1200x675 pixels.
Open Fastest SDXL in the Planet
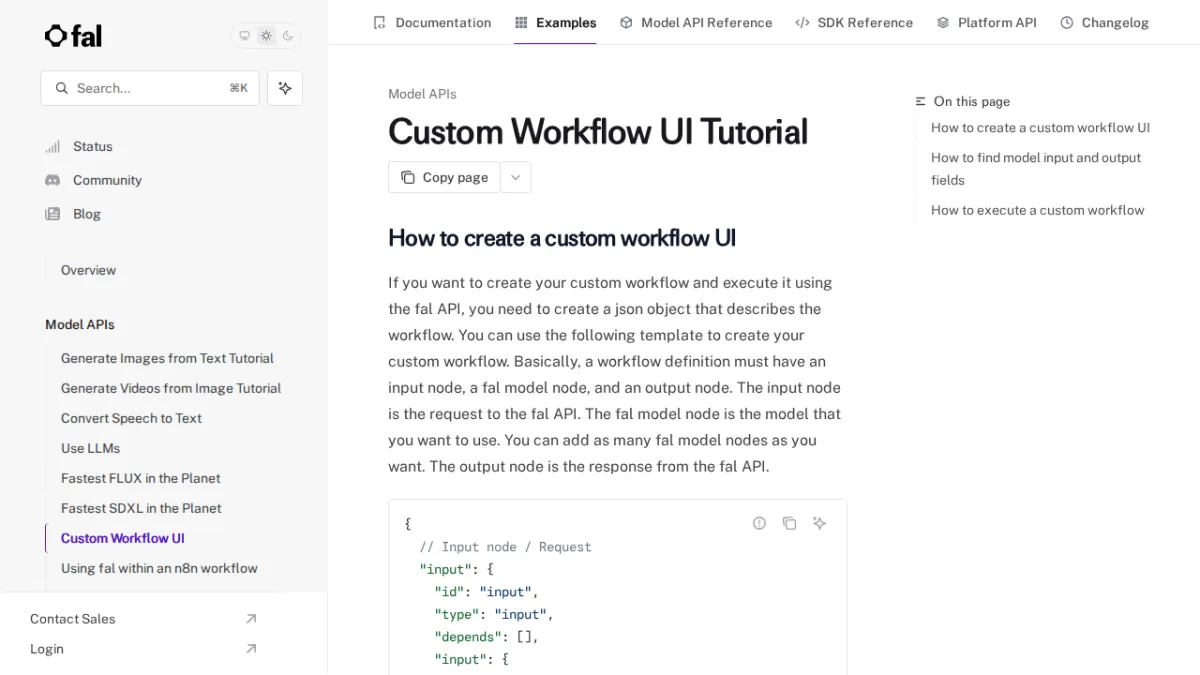[141, 508]
